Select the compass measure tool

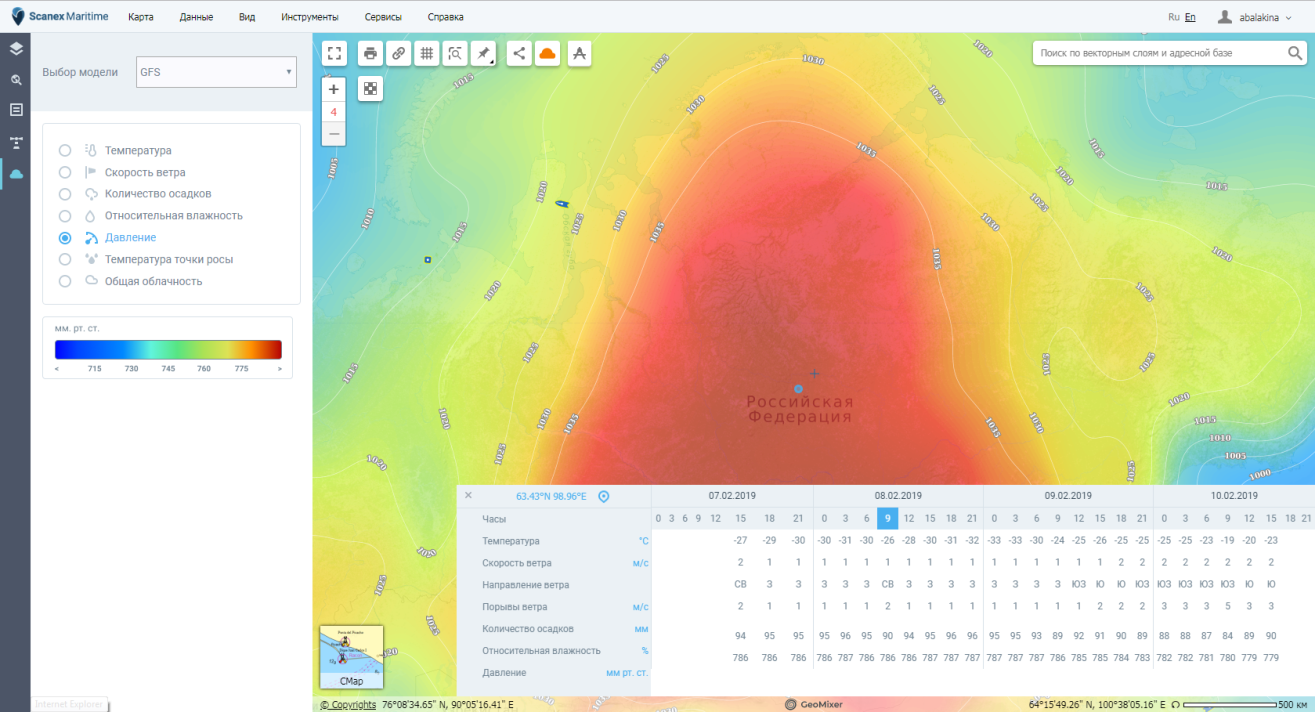coord(579,54)
